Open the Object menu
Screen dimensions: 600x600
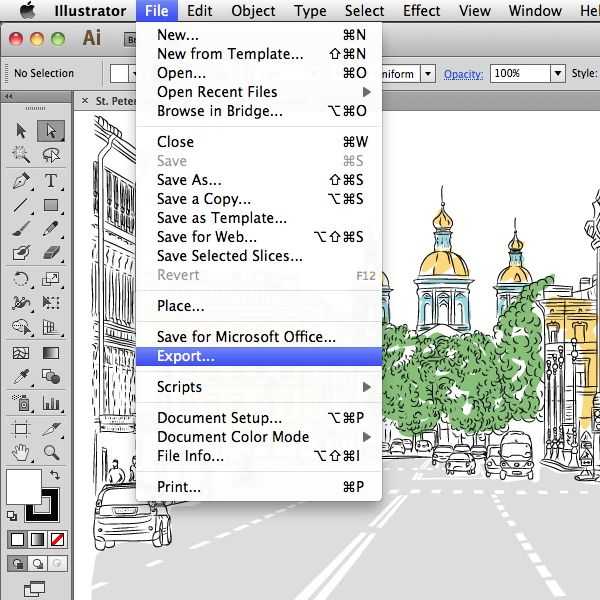point(253,11)
